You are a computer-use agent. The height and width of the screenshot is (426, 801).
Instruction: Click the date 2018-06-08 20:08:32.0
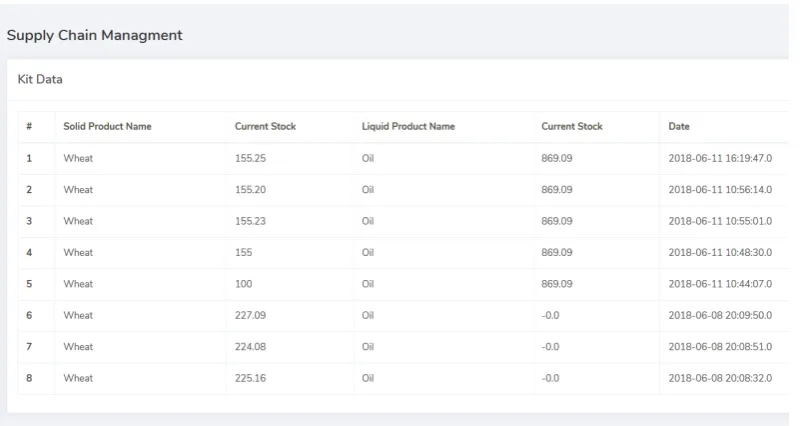pyautogui.click(x=720, y=378)
